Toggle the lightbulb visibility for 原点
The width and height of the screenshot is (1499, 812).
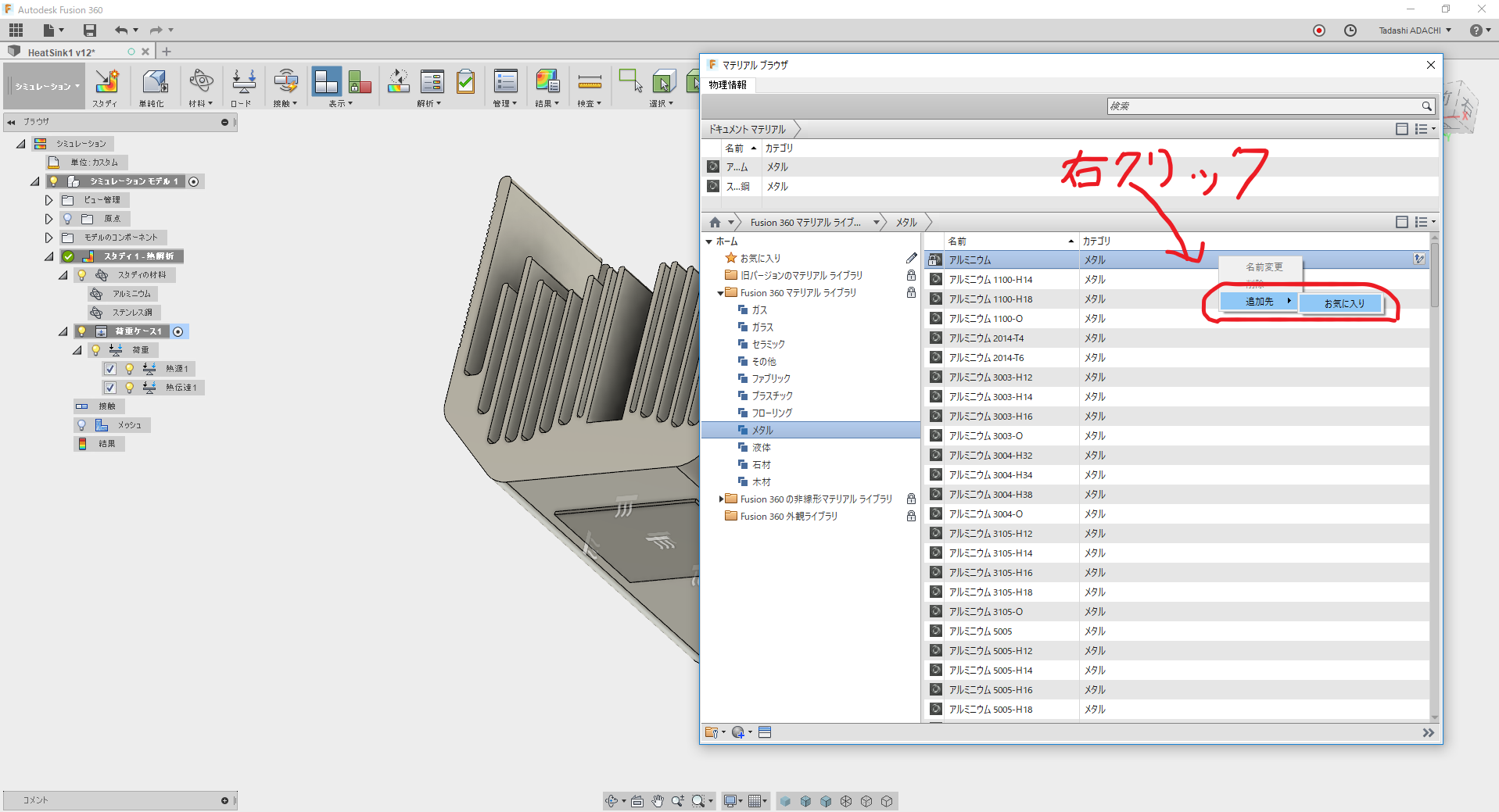coord(67,219)
